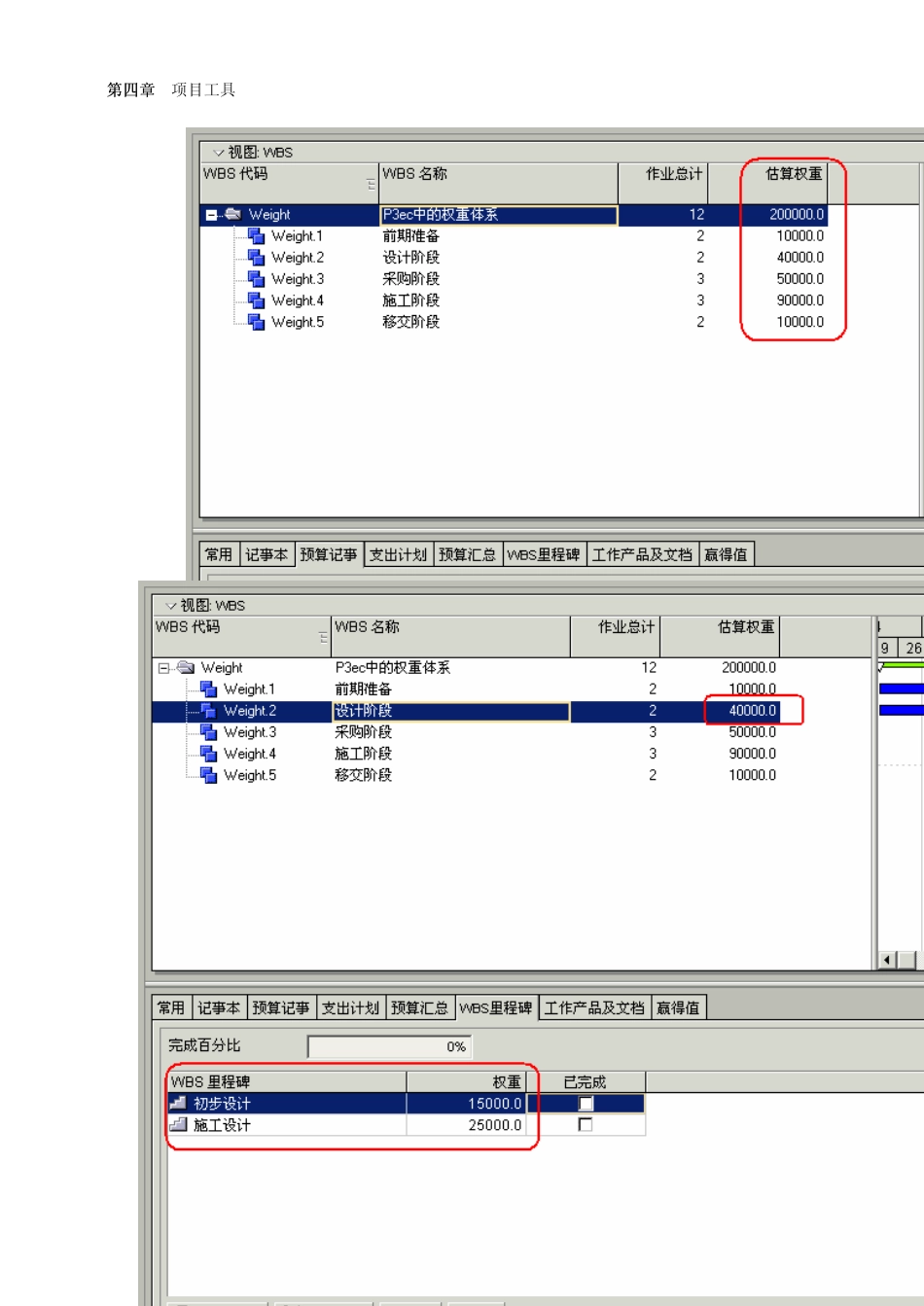
Task: Select the 支出计划 tab in the lower window
Action: pyautogui.click(x=350, y=1007)
